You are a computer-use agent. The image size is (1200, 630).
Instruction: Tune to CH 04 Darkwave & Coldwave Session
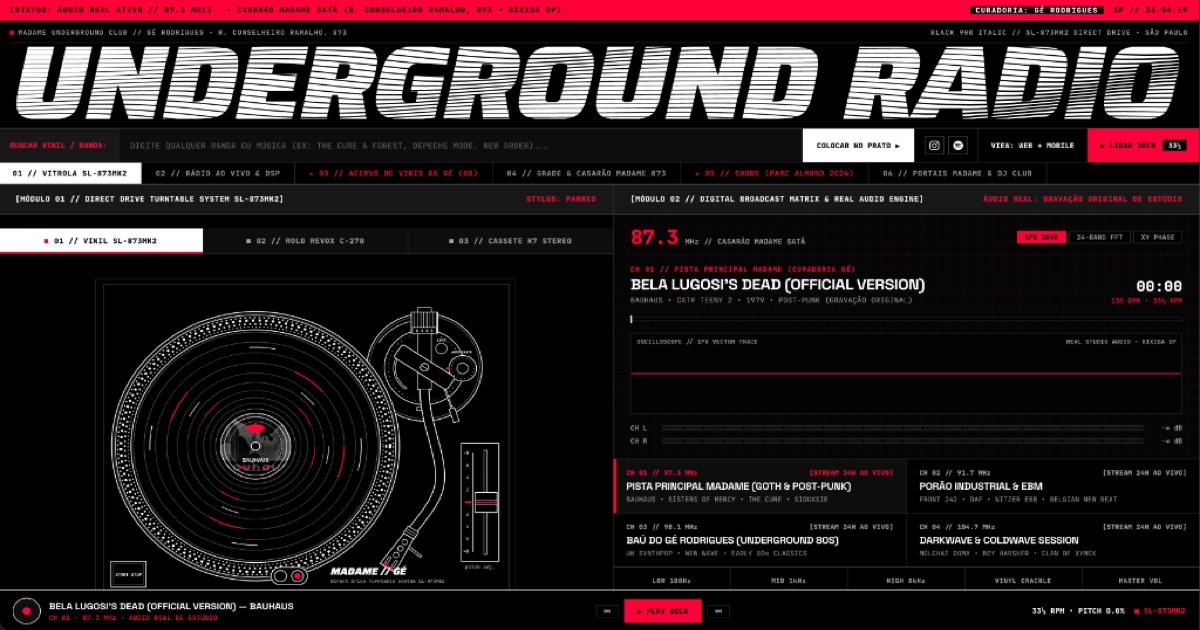pyautogui.click(x=1053, y=540)
